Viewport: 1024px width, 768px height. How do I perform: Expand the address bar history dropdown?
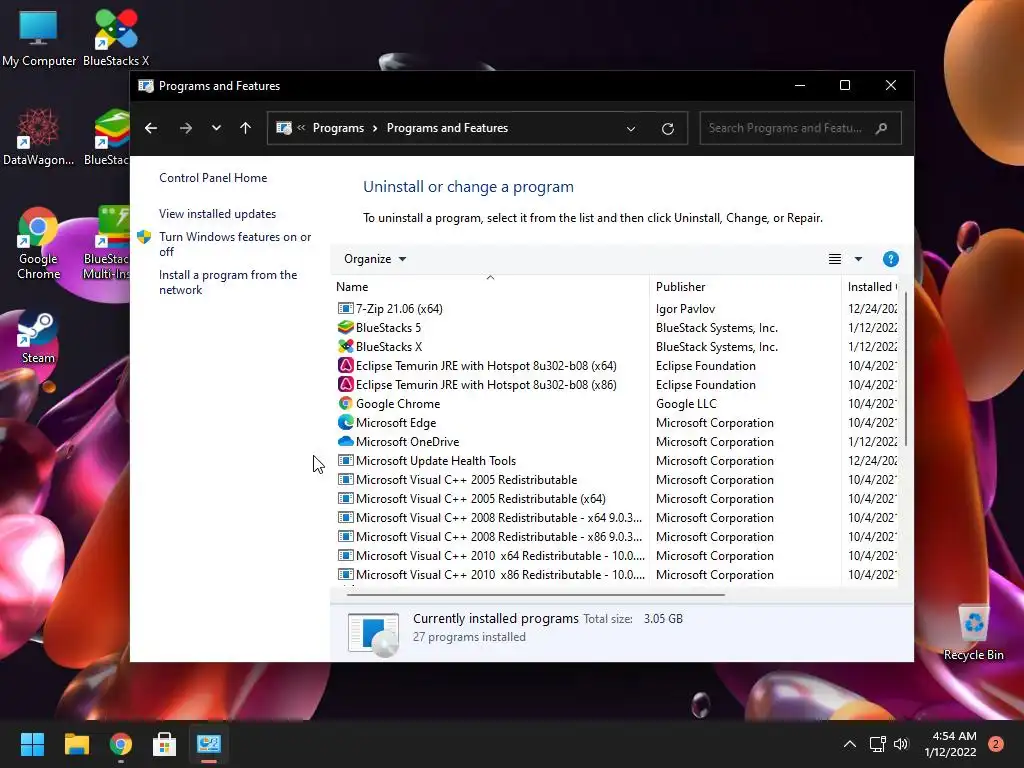pyautogui.click(x=631, y=129)
